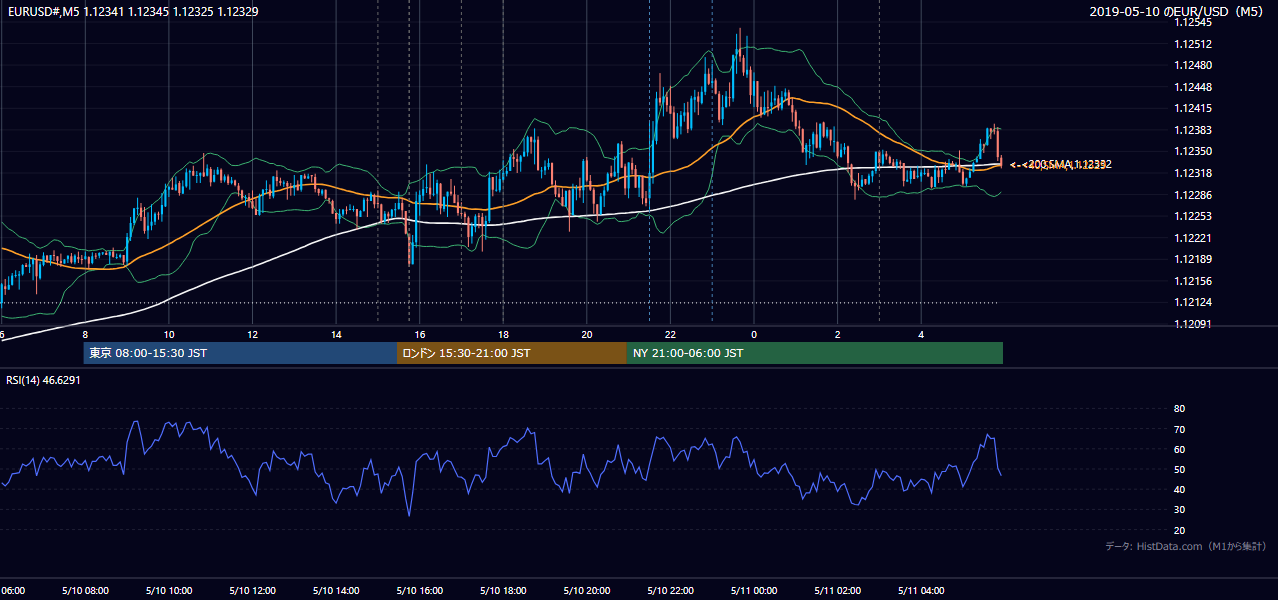
Task: Select the NY 21:00-06:00 JST session bar
Action: click(x=815, y=353)
